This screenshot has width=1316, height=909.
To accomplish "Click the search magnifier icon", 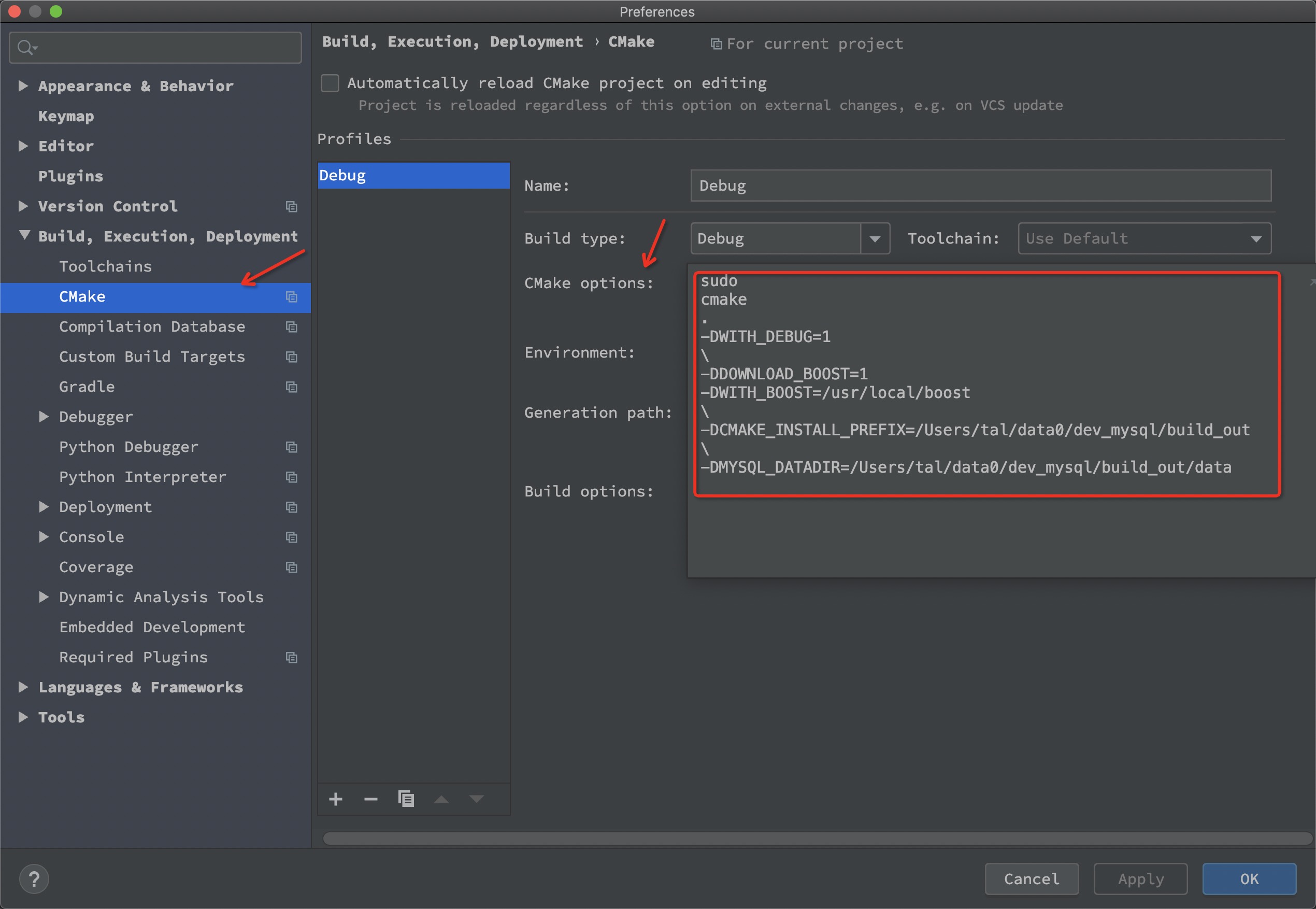I will pyautogui.click(x=25, y=47).
